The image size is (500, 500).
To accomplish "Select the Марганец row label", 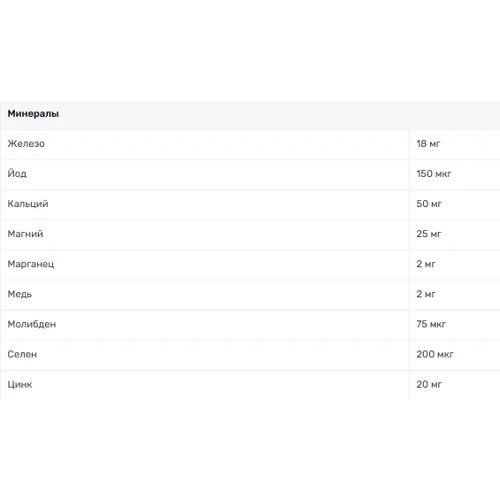I will [31, 264].
